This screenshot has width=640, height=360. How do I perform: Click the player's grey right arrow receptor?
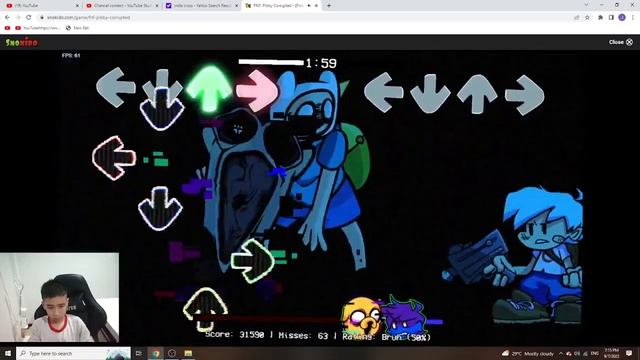524,95
